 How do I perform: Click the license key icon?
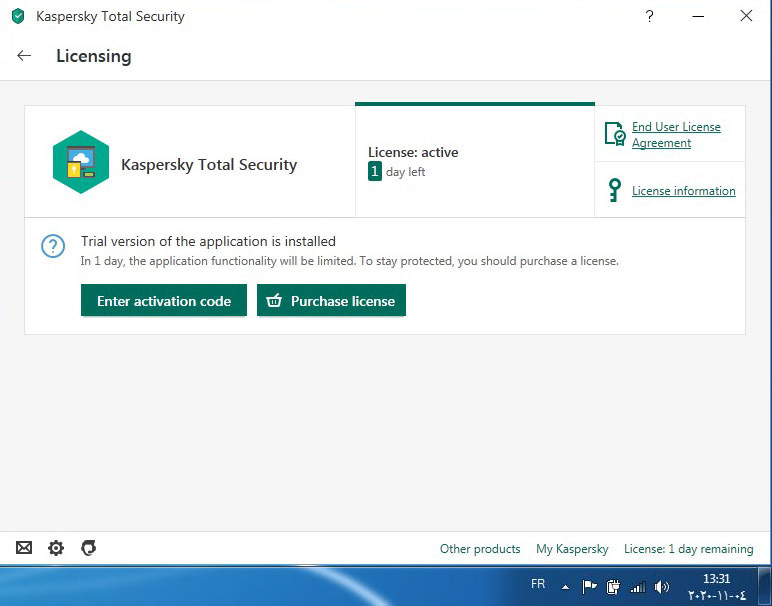[x=614, y=190]
